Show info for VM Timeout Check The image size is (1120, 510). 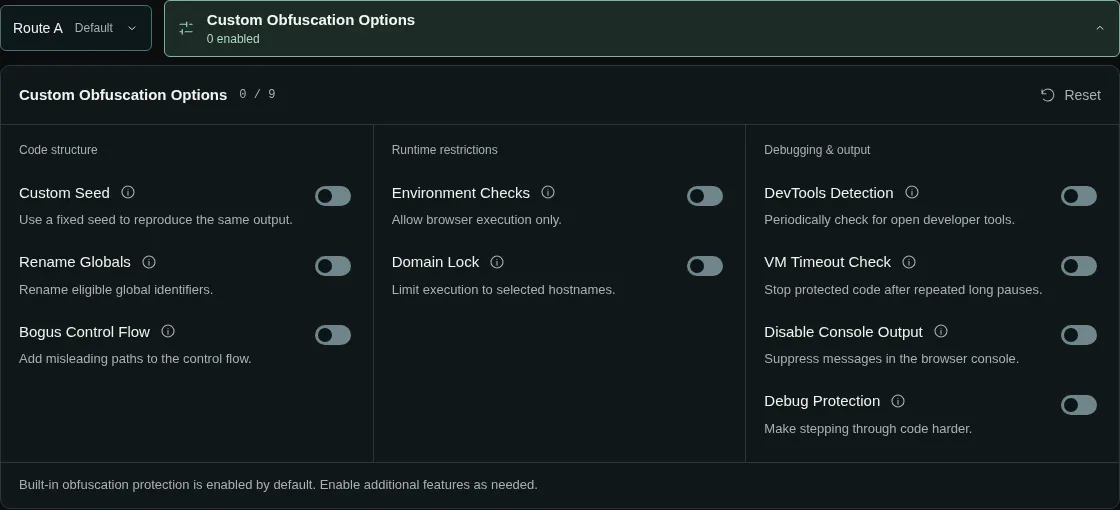coord(909,262)
